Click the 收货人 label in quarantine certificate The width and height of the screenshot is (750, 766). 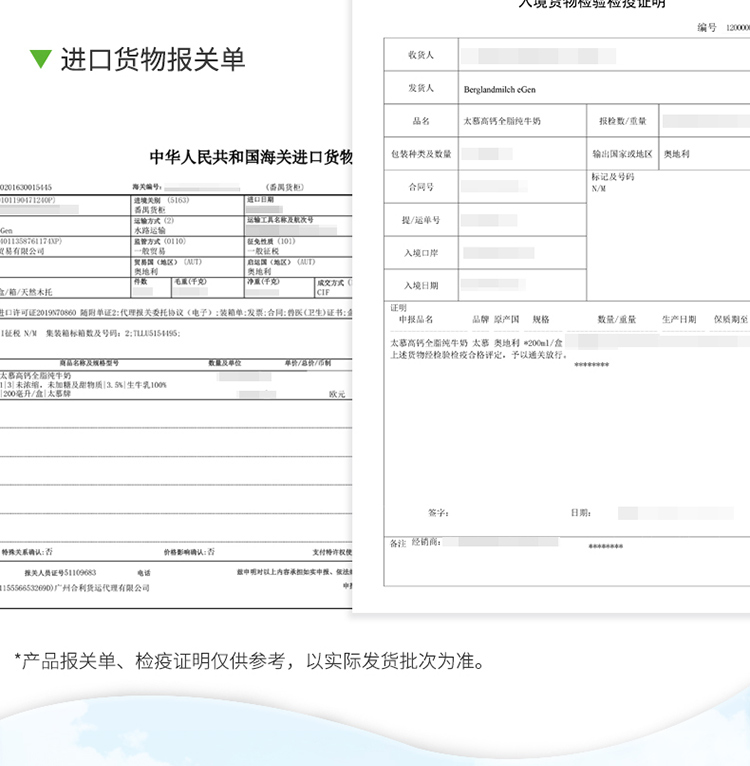click(421, 55)
